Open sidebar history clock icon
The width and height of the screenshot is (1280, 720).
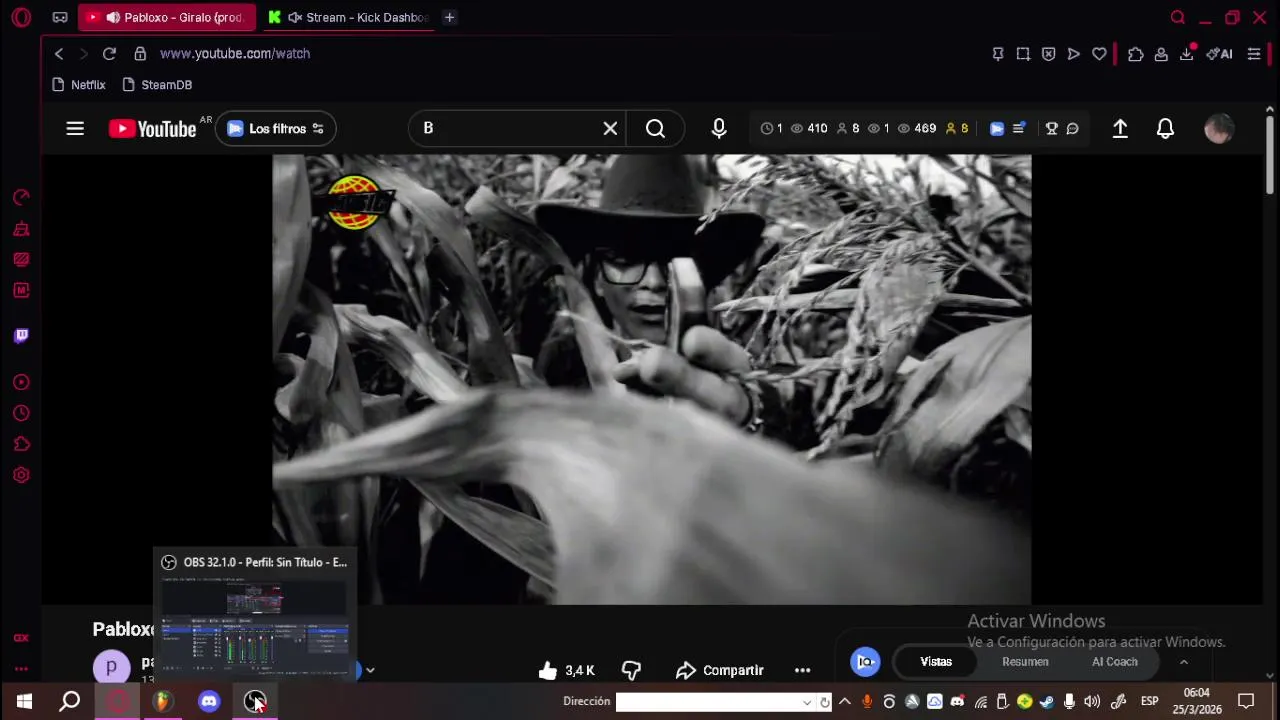[x=21, y=413]
